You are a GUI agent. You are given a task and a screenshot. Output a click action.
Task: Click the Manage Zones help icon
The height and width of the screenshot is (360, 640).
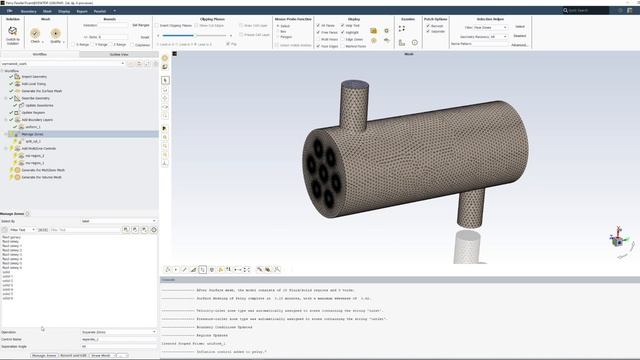coord(28,213)
